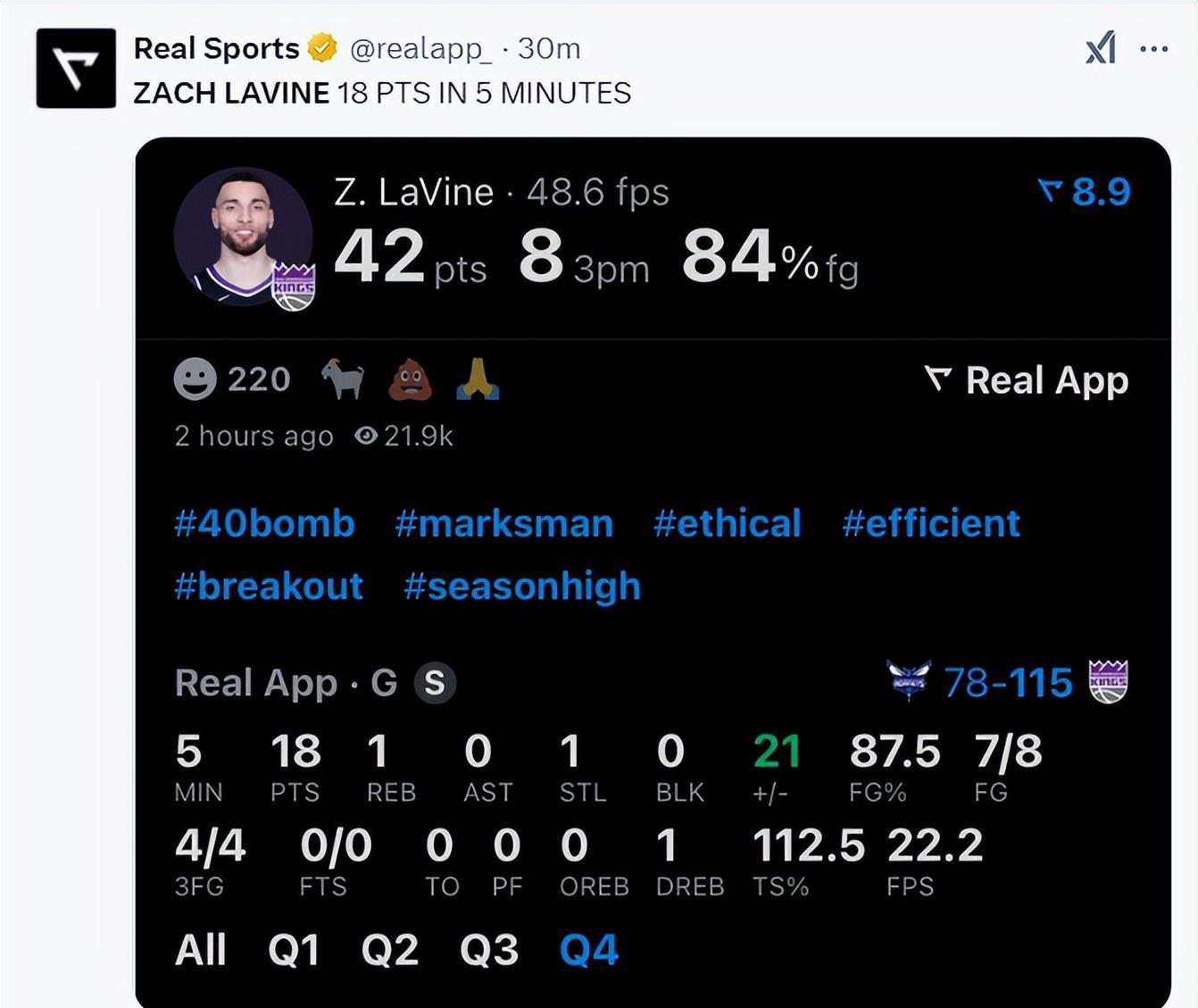Screen dimensions: 1198x1008
Task: Switch to the Q1 tab
Action: pyautogui.click(x=294, y=950)
